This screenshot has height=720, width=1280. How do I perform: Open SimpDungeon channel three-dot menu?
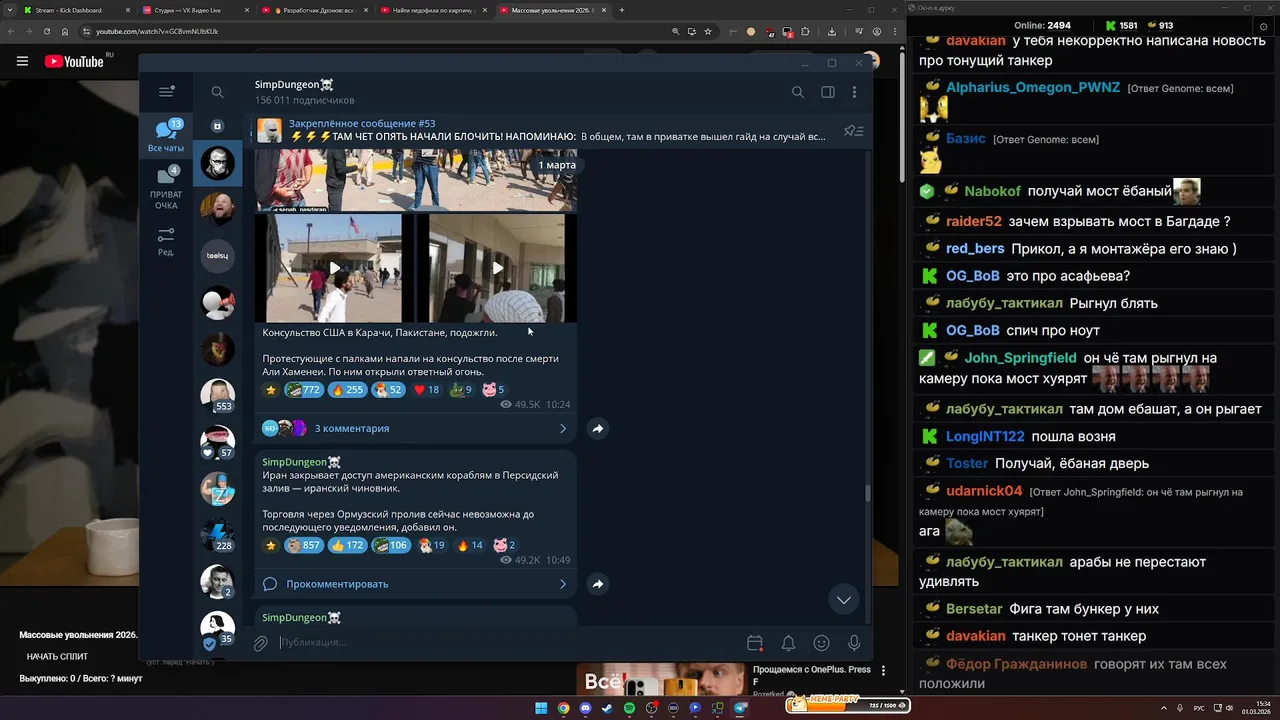click(x=854, y=92)
